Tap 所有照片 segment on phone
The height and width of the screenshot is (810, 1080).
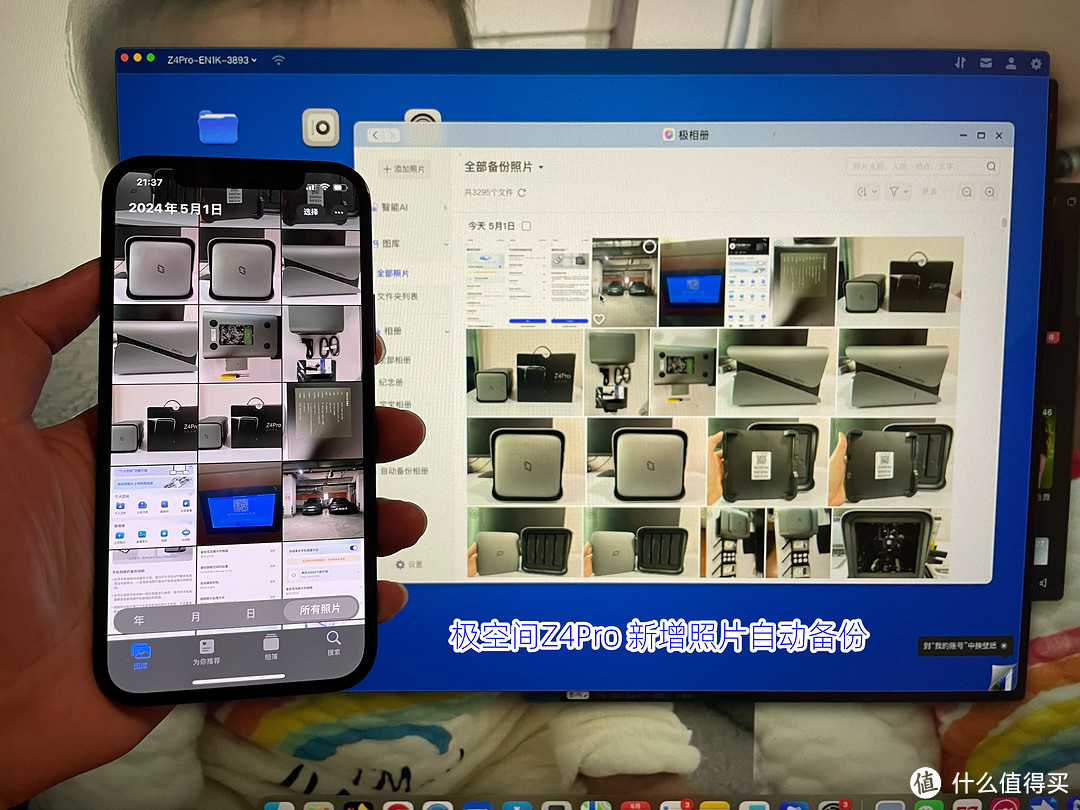tap(320, 609)
